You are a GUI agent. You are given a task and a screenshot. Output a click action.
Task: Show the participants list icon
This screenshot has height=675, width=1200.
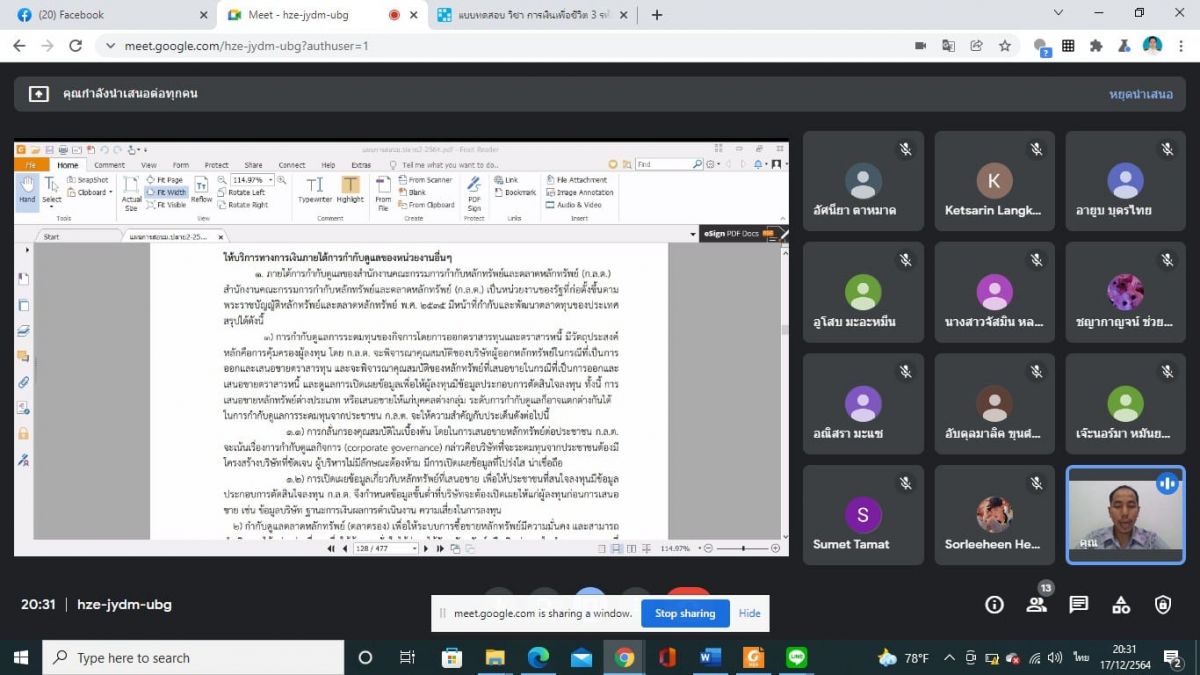pos(1036,604)
